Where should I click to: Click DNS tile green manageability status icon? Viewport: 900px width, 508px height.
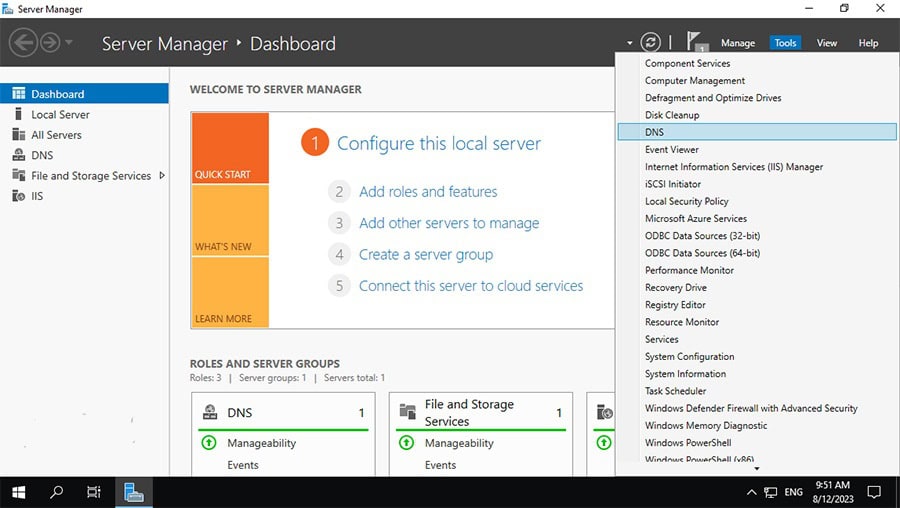tap(209, 443)
